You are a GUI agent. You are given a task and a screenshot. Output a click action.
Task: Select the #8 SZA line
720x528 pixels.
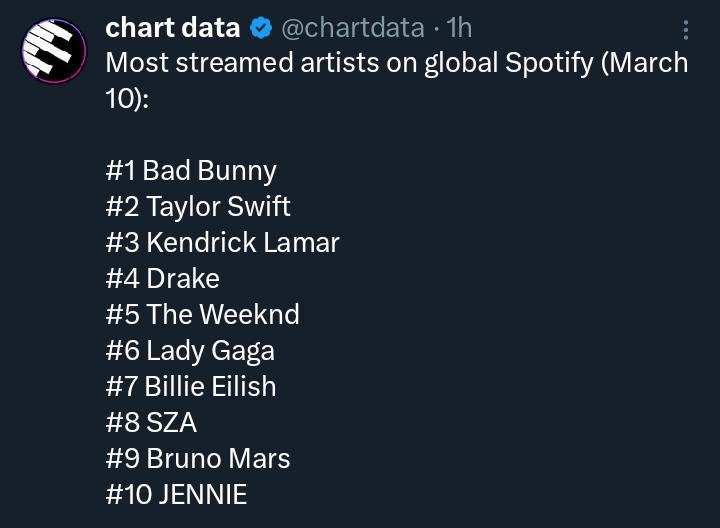[x=151, y=422]
